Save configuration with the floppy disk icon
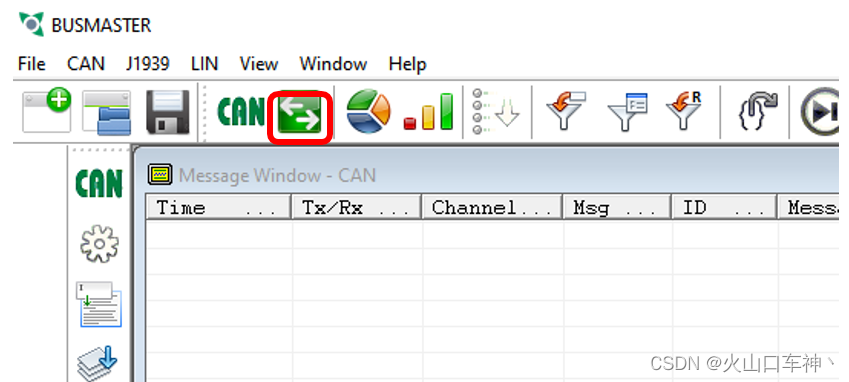849x382 pixels. [168, 112]
